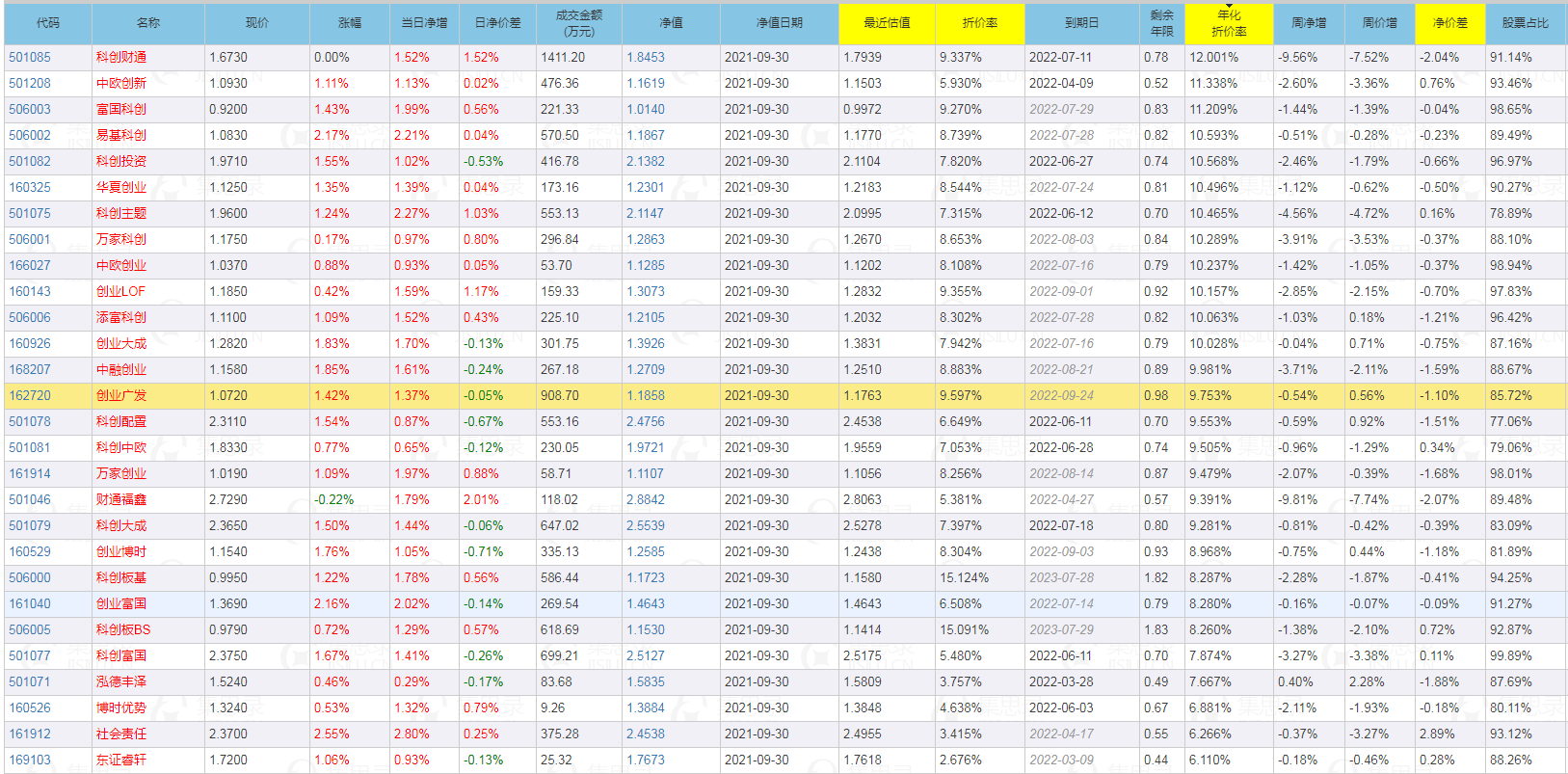This screenshot has height=774, width=1568.
Task: Click net value 2.8842 for 财通福鑫
Action: point(646,500)
